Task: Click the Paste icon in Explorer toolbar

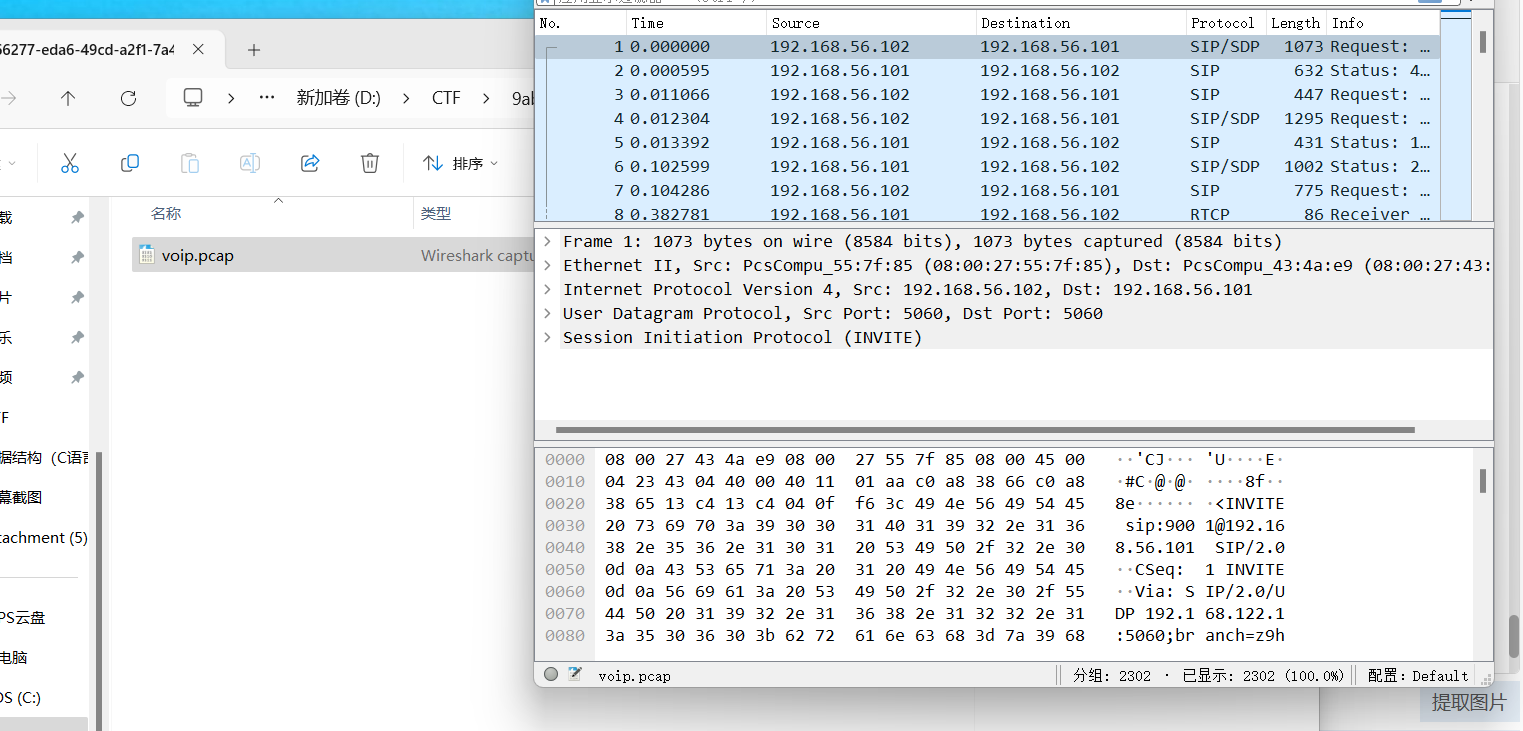Action: pos(189,163)
